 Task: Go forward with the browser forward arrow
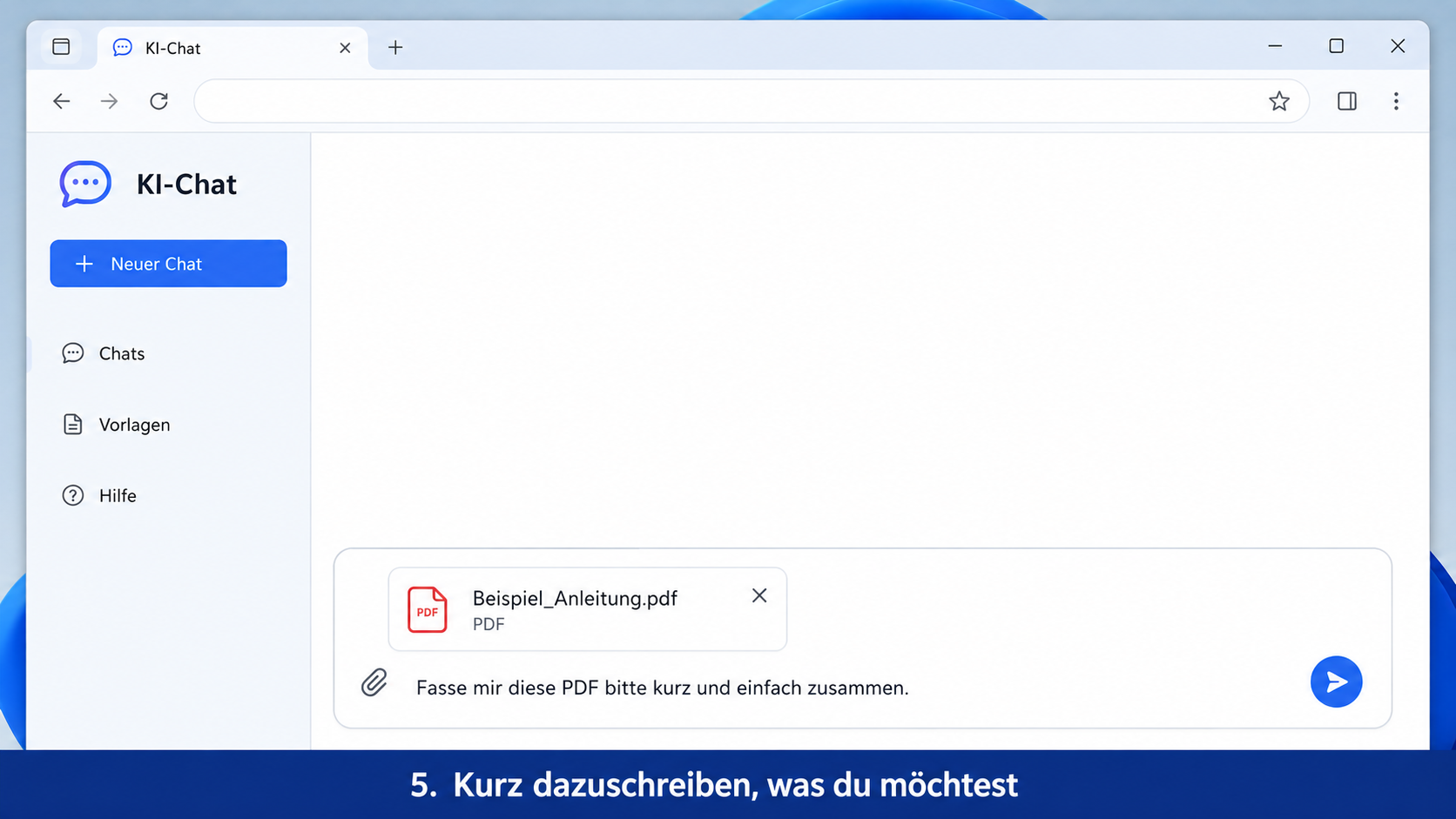coord(109,101)
